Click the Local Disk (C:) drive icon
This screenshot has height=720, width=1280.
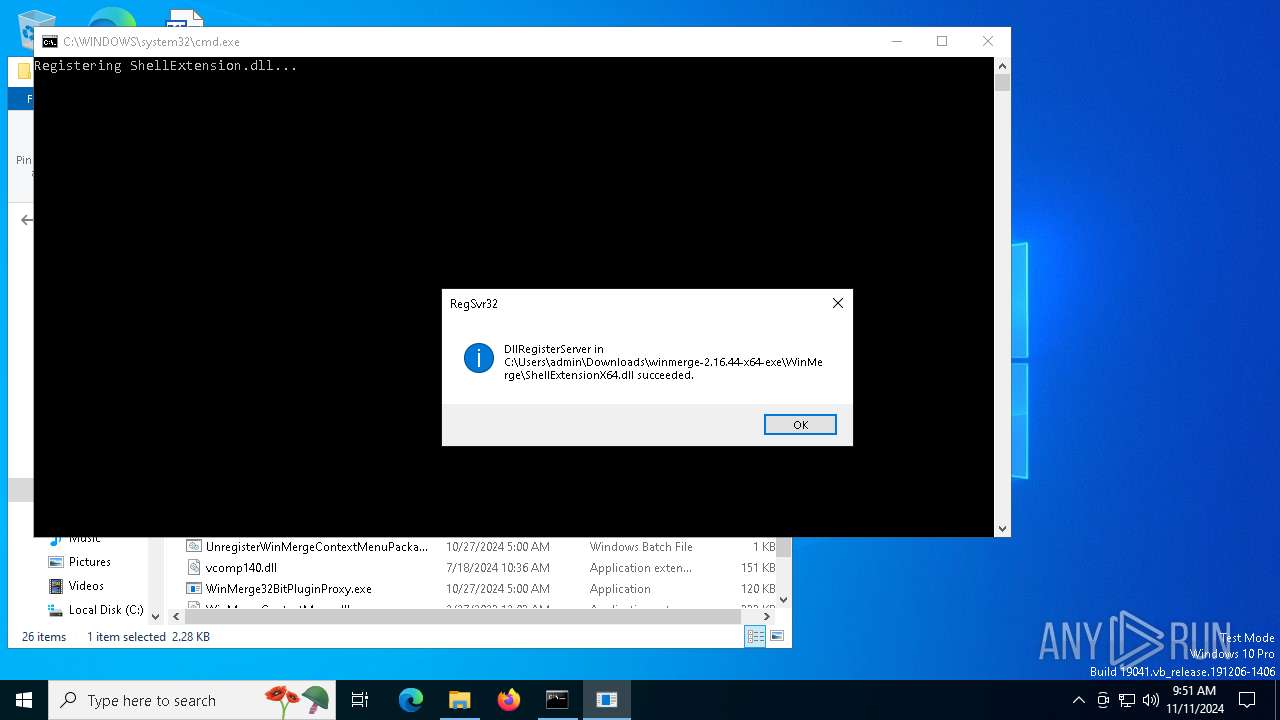[56, 610]
